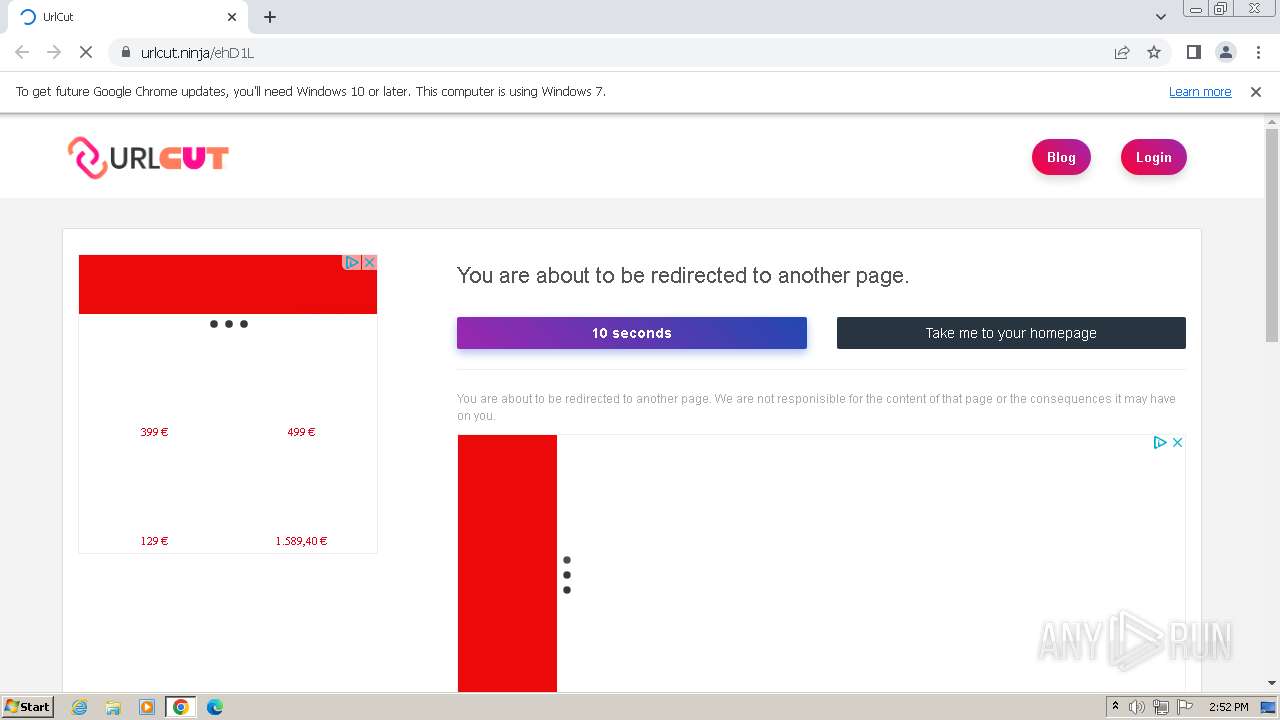Click the red banner in left ad
Viewport: 1280px width, 720px height.
(228, 284)
